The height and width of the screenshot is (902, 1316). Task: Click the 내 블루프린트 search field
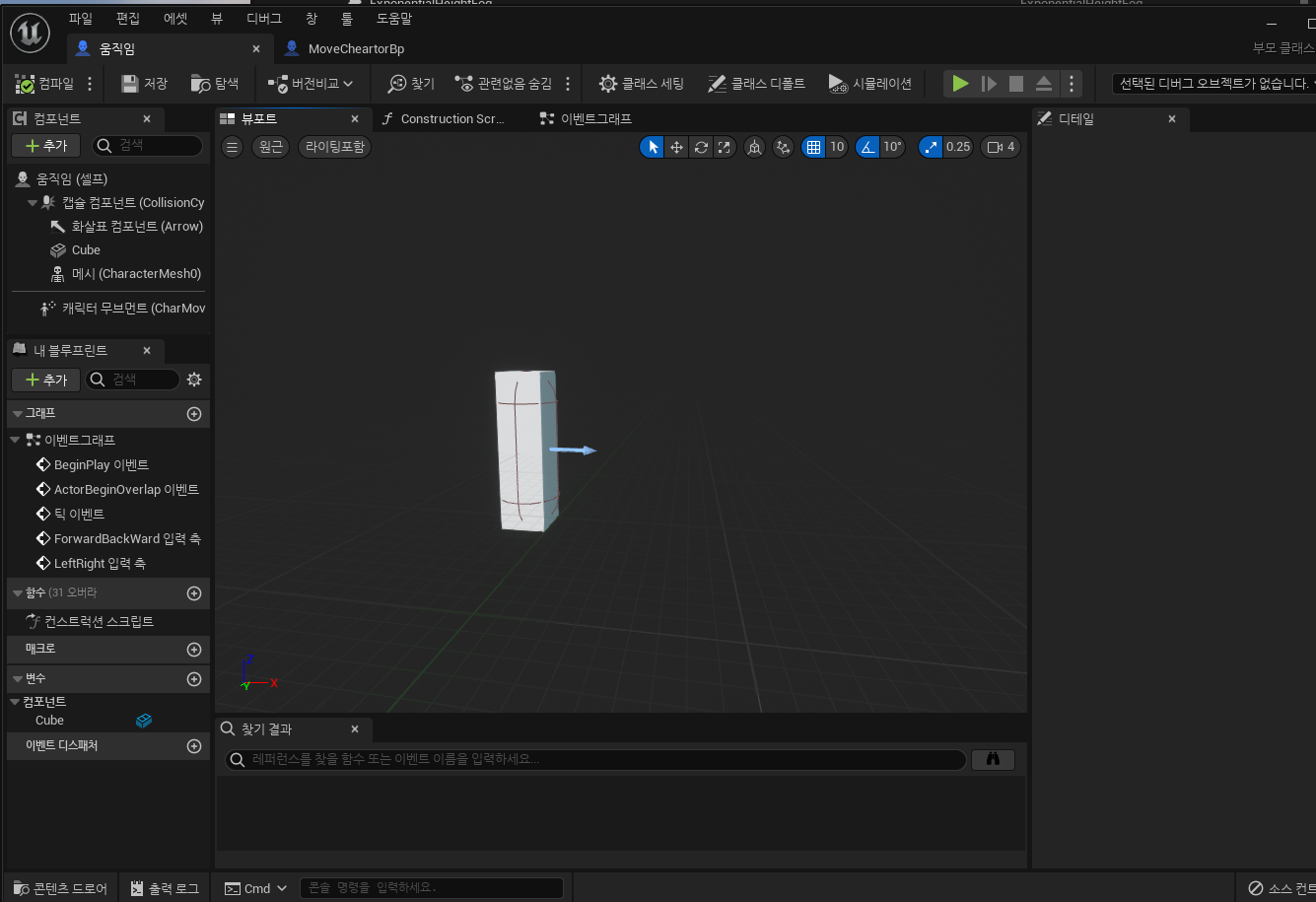click(x=133, y=380)
